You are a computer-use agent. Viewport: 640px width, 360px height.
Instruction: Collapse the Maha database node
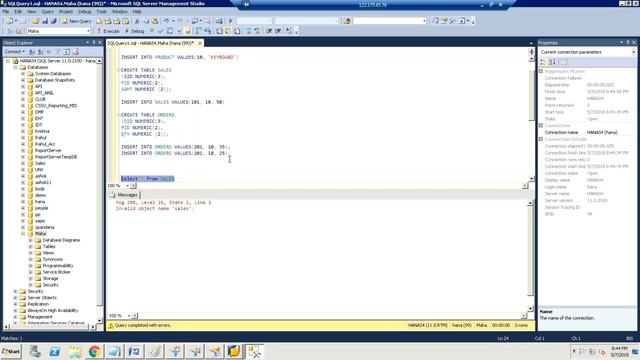click(23, 234)
